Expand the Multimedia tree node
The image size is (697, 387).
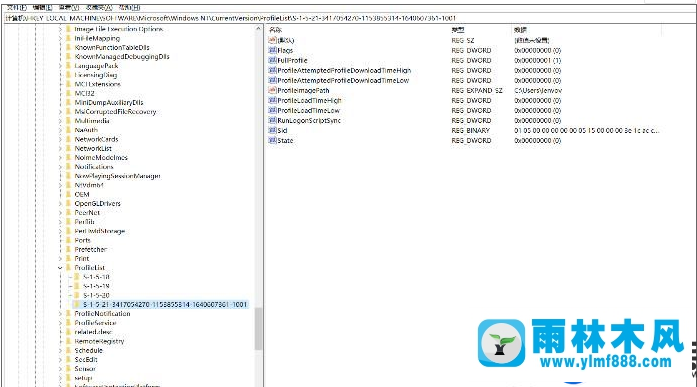tap(60, 121)
